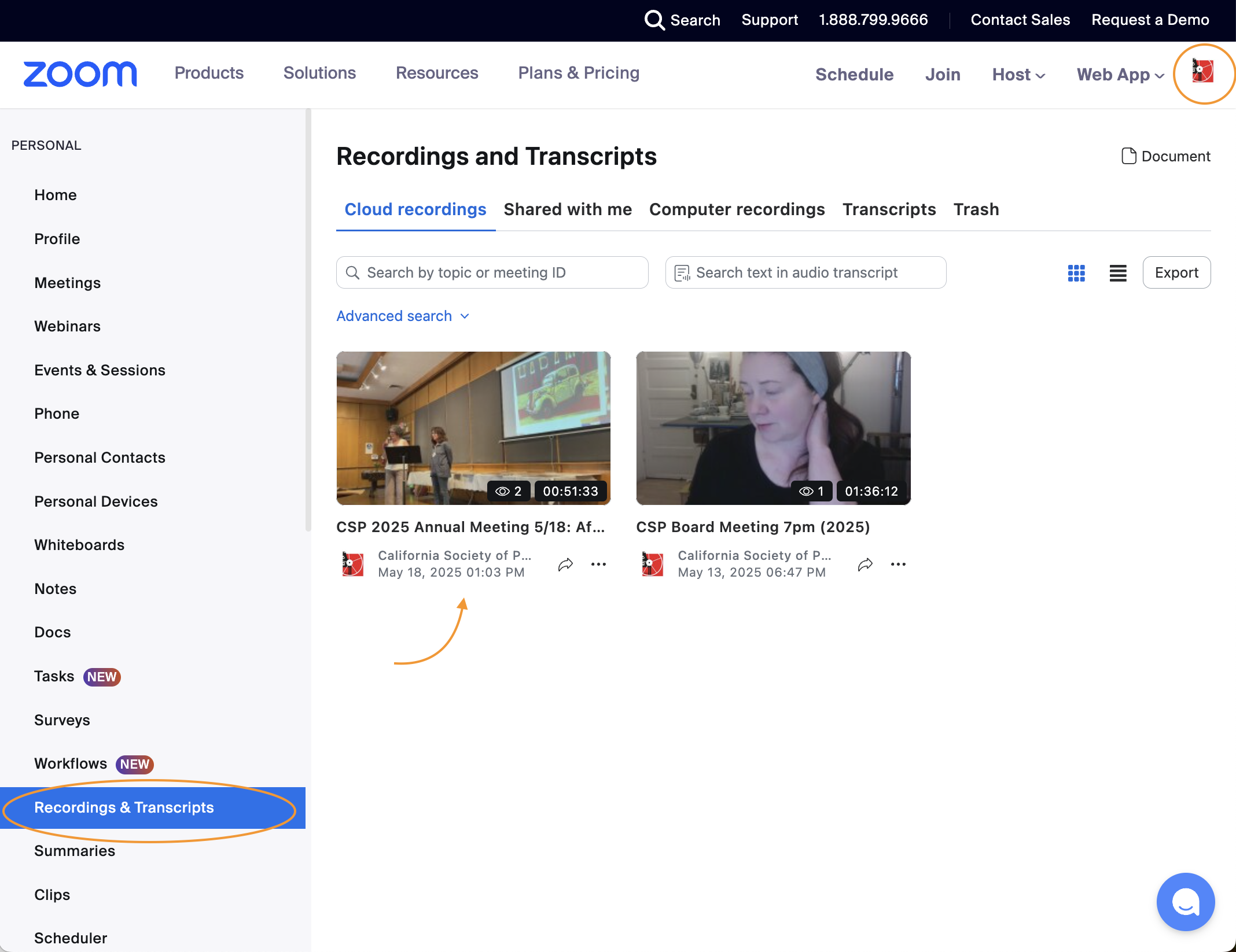Open Personal Devices in sidebar
Image resolution: width=1236 pixels, height=952 pixels.
click(x=96, y=501)
